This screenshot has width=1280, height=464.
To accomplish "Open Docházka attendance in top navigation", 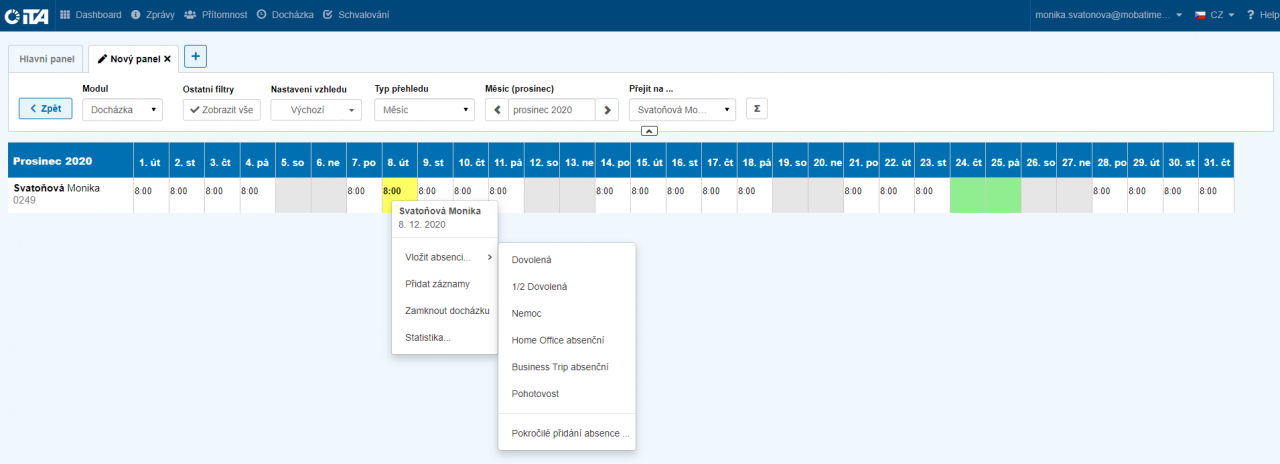I will coord(285,15).
